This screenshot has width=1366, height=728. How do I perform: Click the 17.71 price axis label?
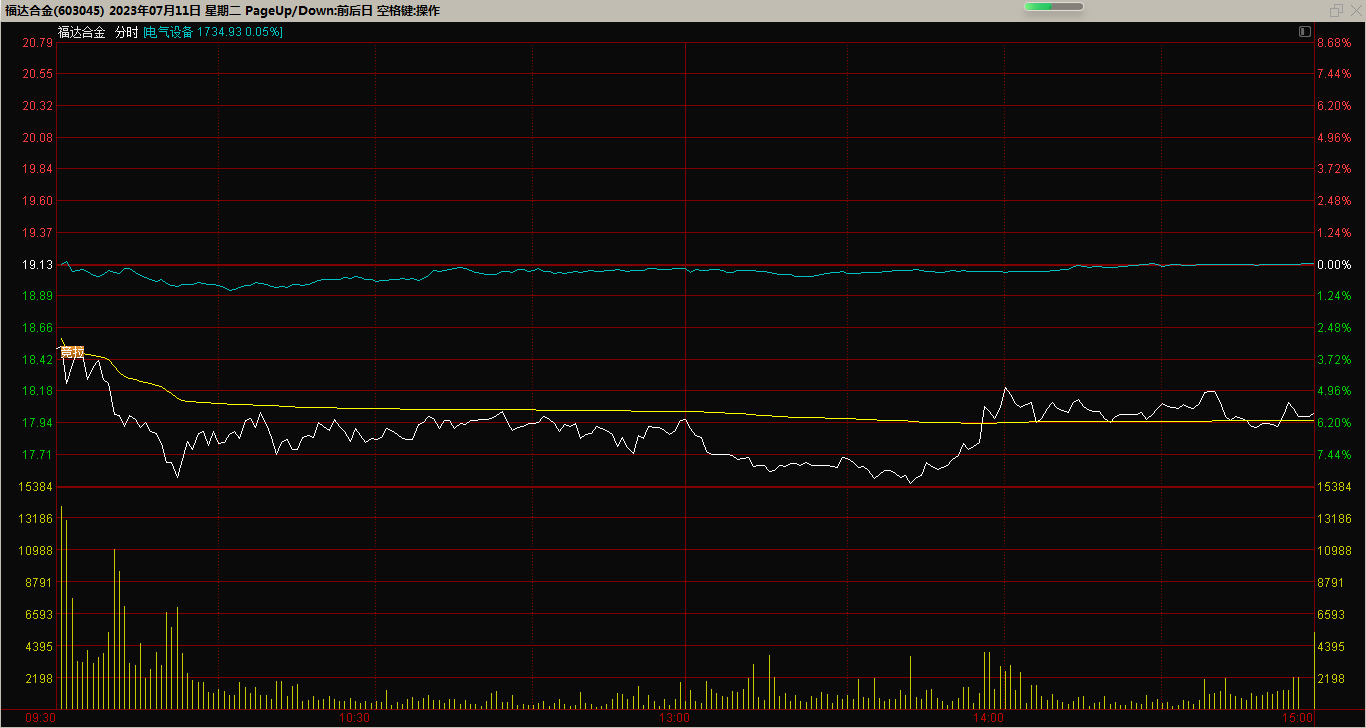pyautogui.click(x=38, y=455)
